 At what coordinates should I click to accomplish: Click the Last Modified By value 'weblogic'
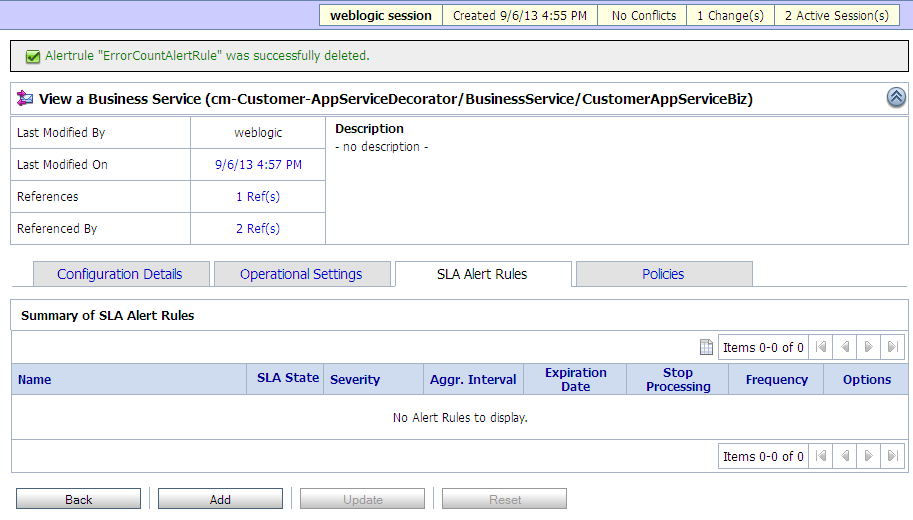(258, 133)
